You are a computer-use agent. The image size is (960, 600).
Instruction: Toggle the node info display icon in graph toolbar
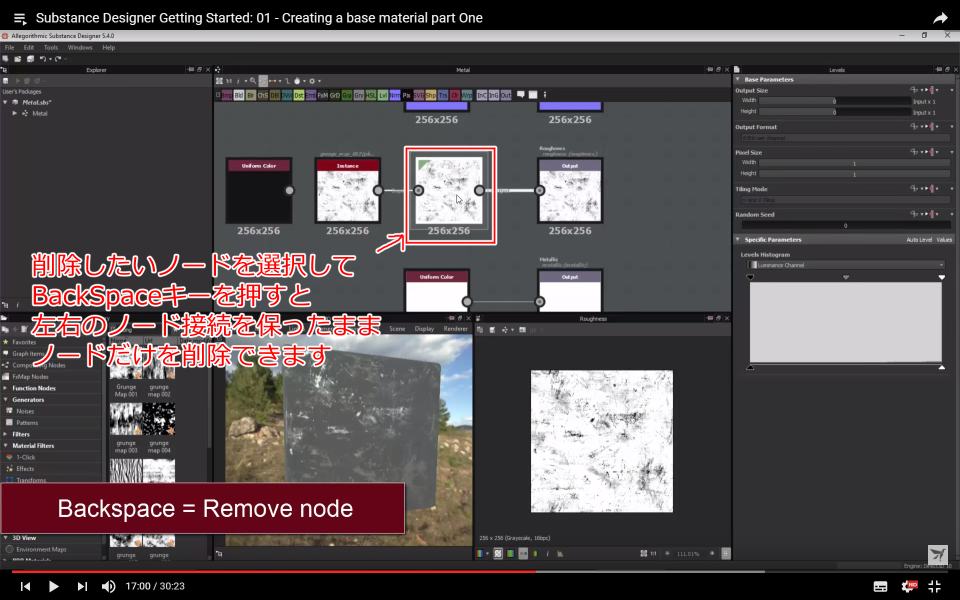pyautogui.click(x=238, y=81)
